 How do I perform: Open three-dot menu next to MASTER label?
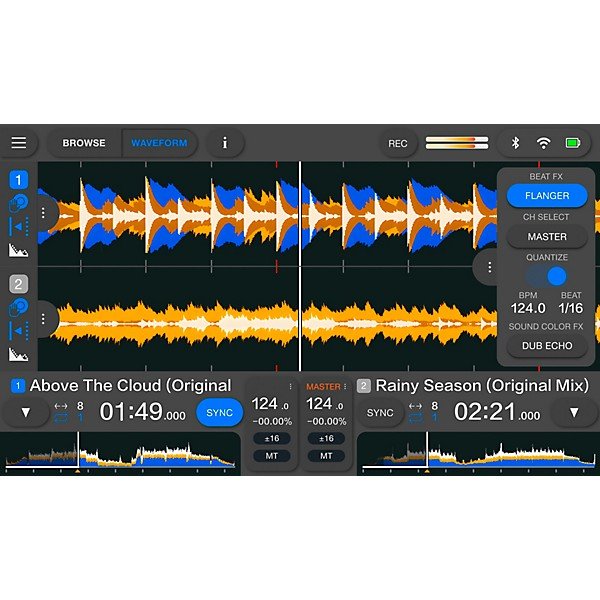click(x=345, y=386)
